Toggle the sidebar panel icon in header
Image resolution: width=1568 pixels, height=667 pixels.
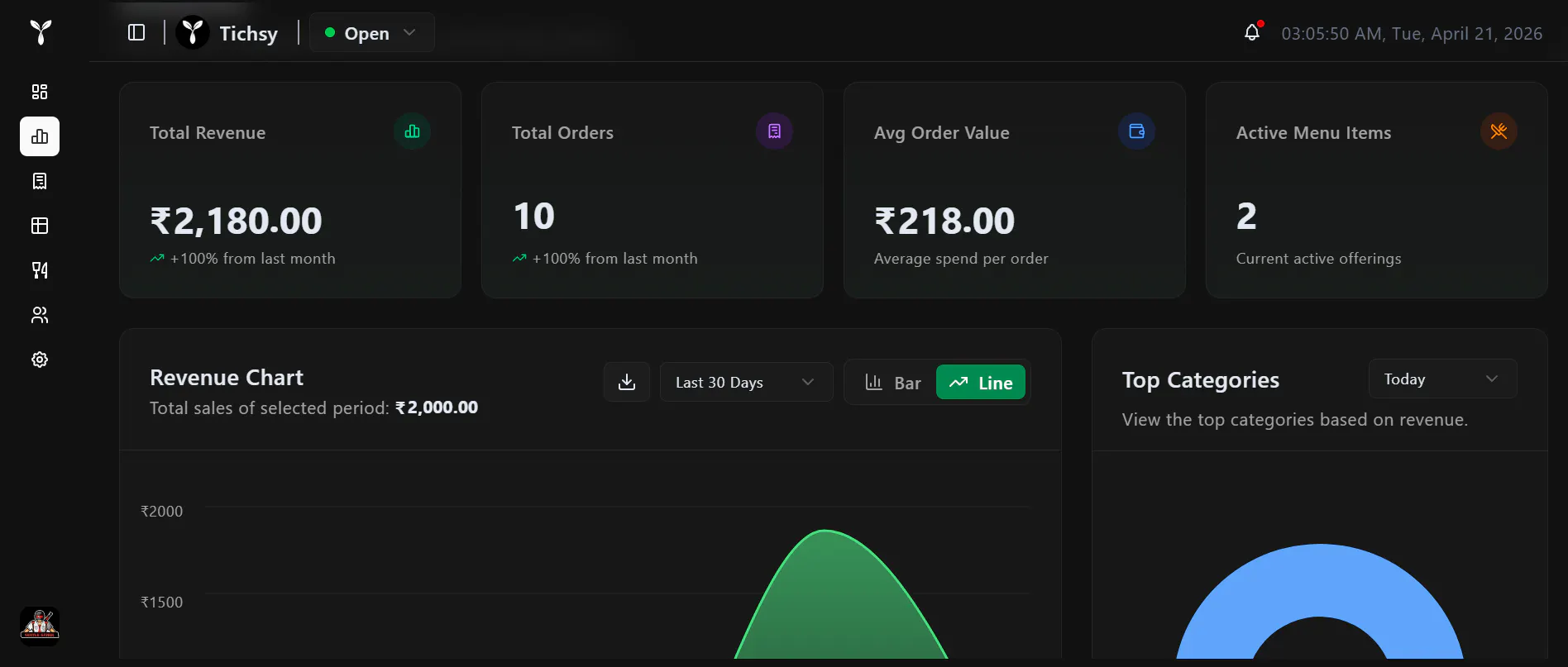[136, 32]
